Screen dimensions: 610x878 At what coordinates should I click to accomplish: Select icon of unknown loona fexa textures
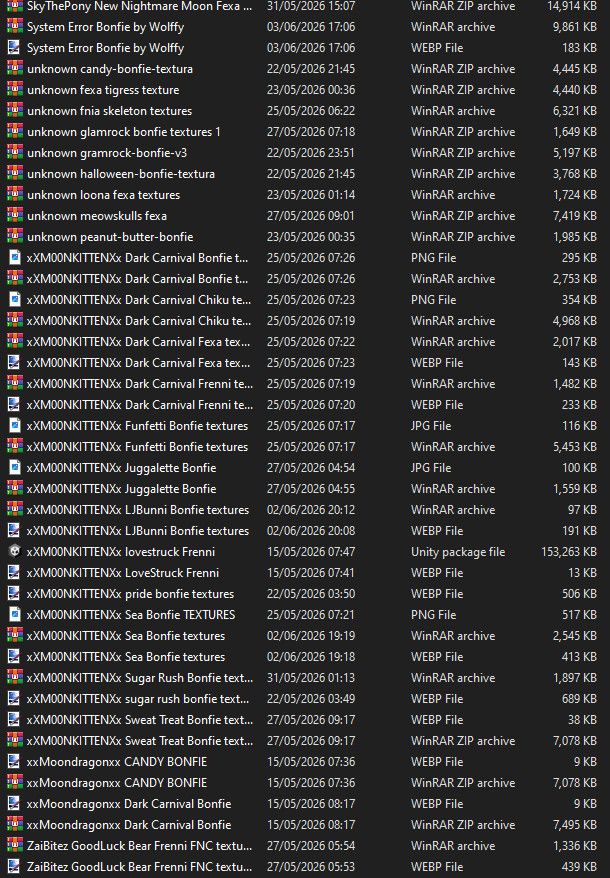[x=15, y=194]
